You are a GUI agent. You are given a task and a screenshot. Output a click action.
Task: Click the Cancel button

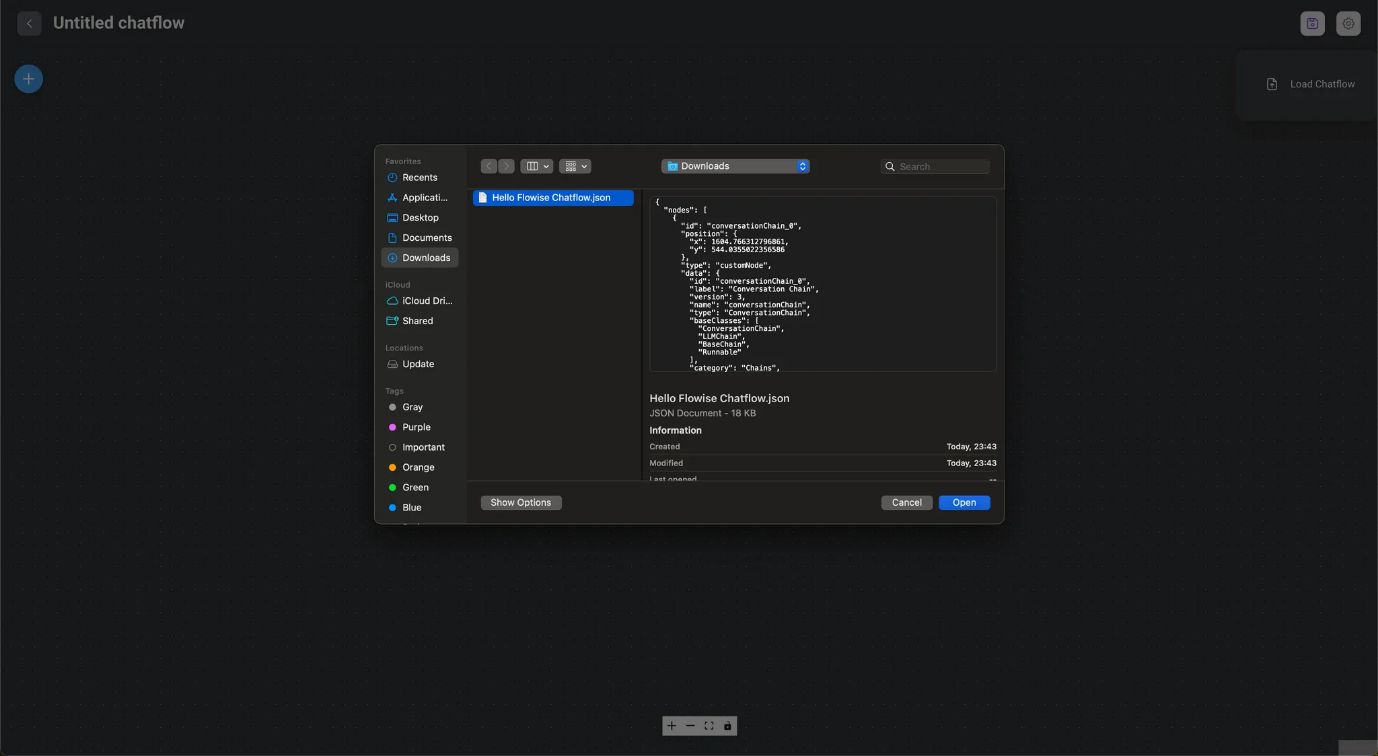(906, 503)
